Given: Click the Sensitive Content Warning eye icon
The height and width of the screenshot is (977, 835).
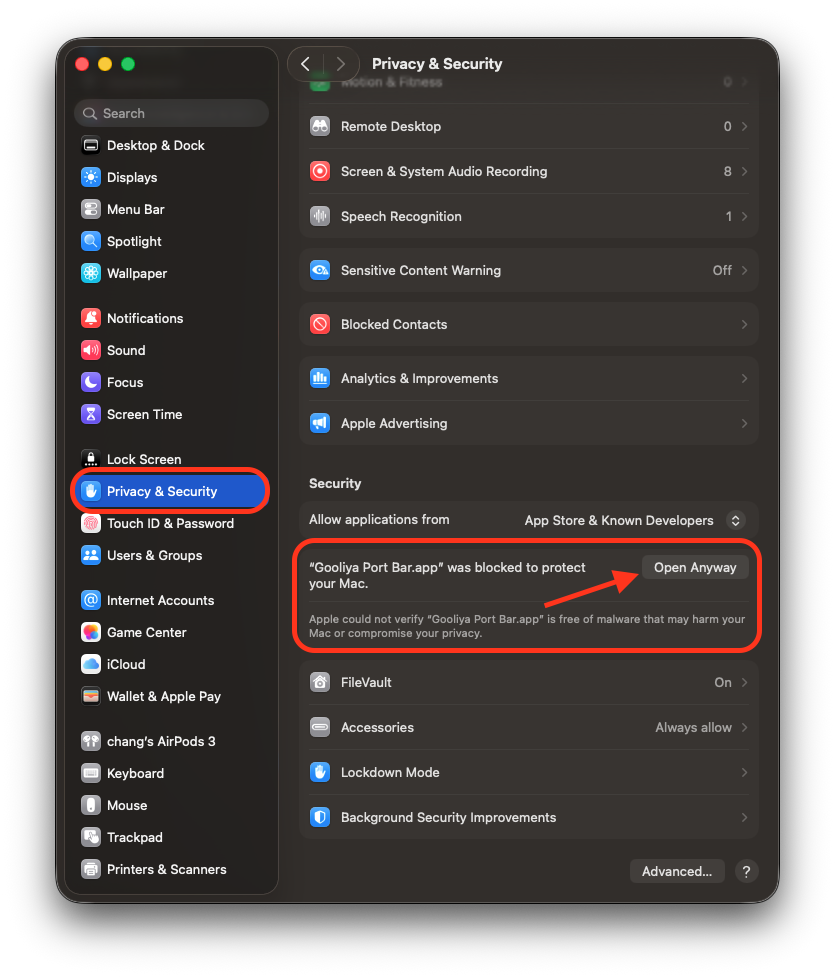Looking at the screenshot, I should pos(320,270).
